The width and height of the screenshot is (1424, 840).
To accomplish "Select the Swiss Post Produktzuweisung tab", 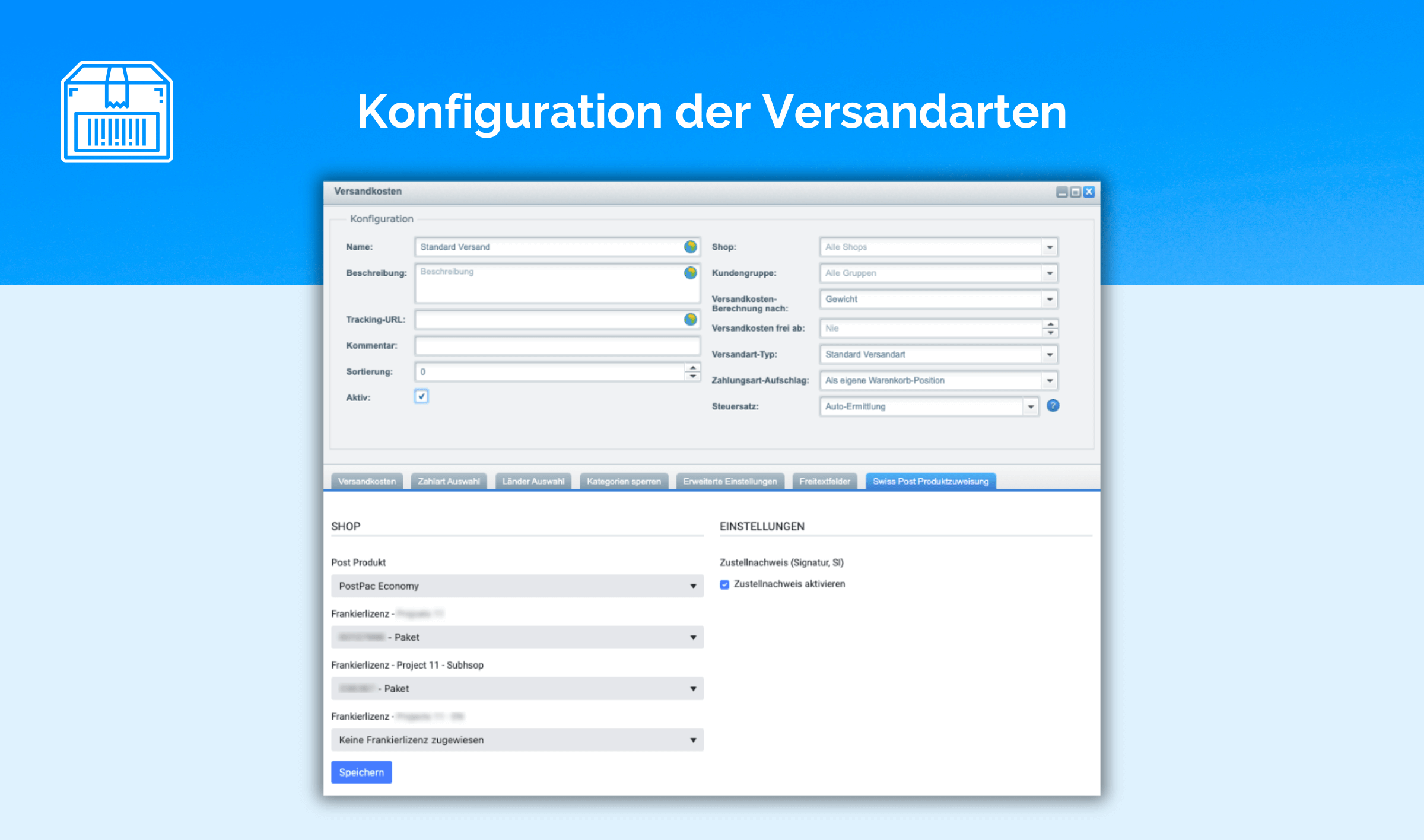I will (930, 481).
